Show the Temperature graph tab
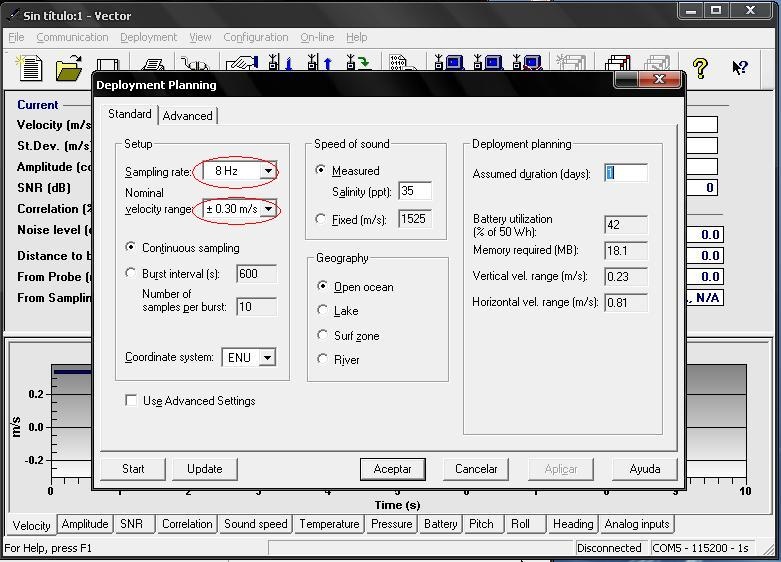This screenshot has width=781, height=562. pos(329,524)
